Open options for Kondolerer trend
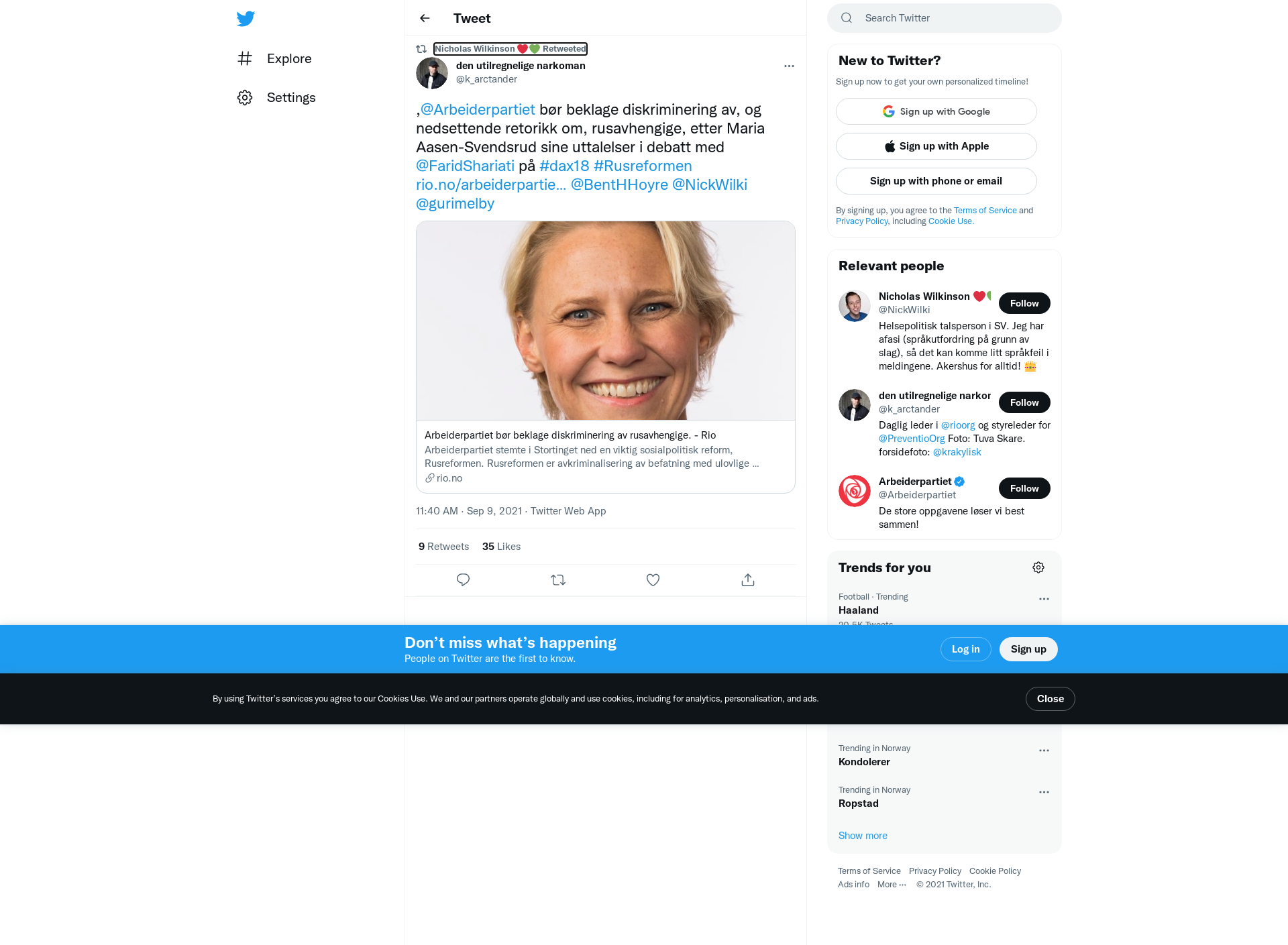Screen dimensions: 1288x945 [1044, 751]
